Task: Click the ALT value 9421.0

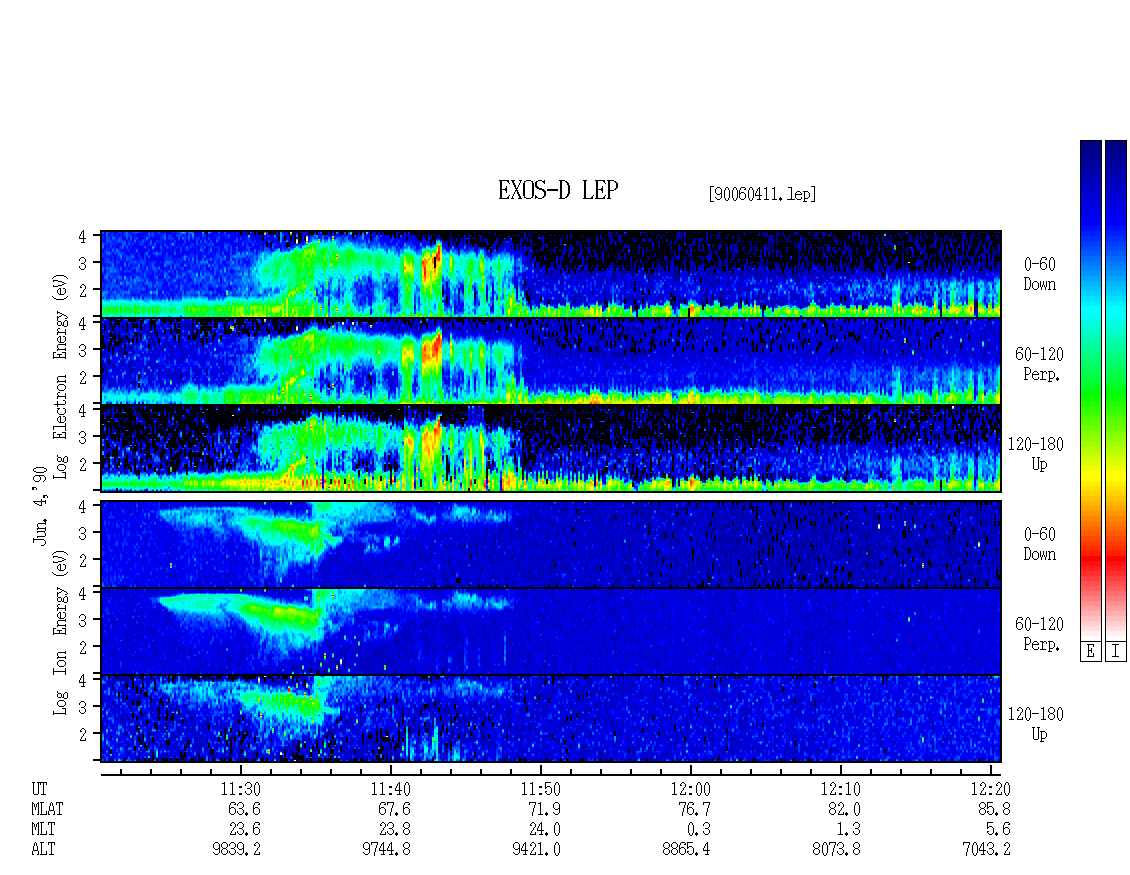Action: pos(536,850)
